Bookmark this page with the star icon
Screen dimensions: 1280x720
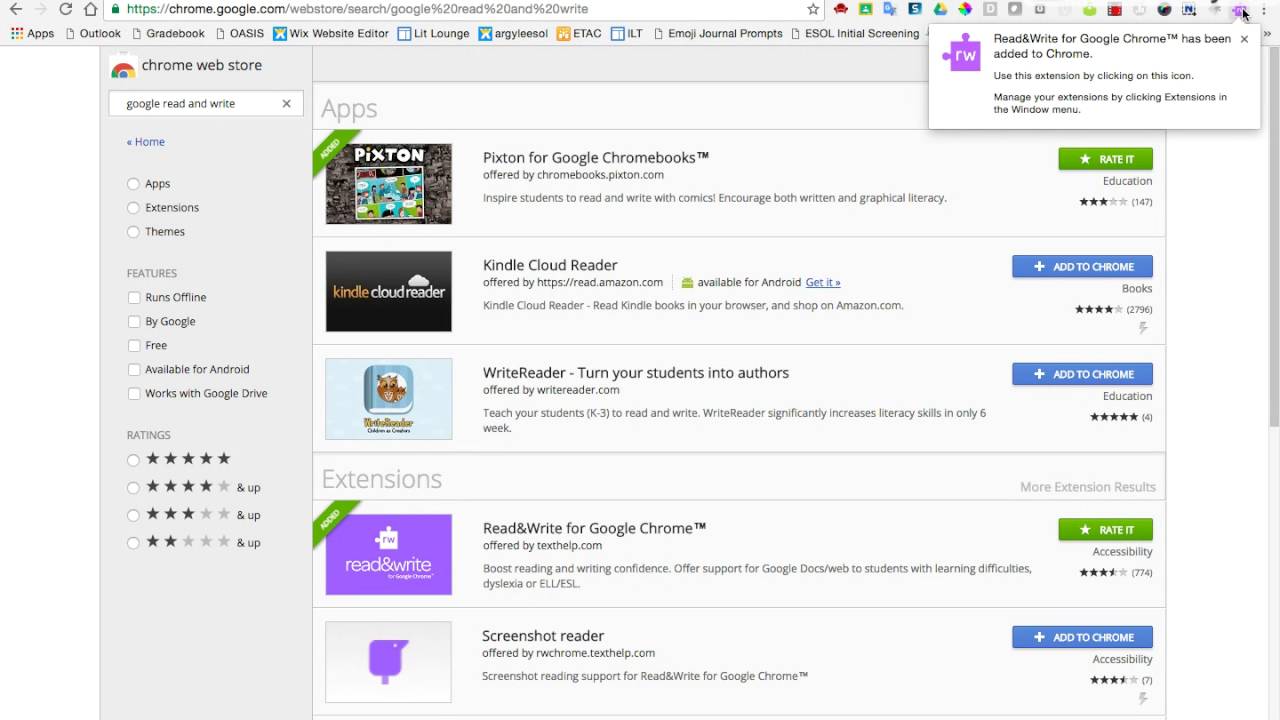813,9
